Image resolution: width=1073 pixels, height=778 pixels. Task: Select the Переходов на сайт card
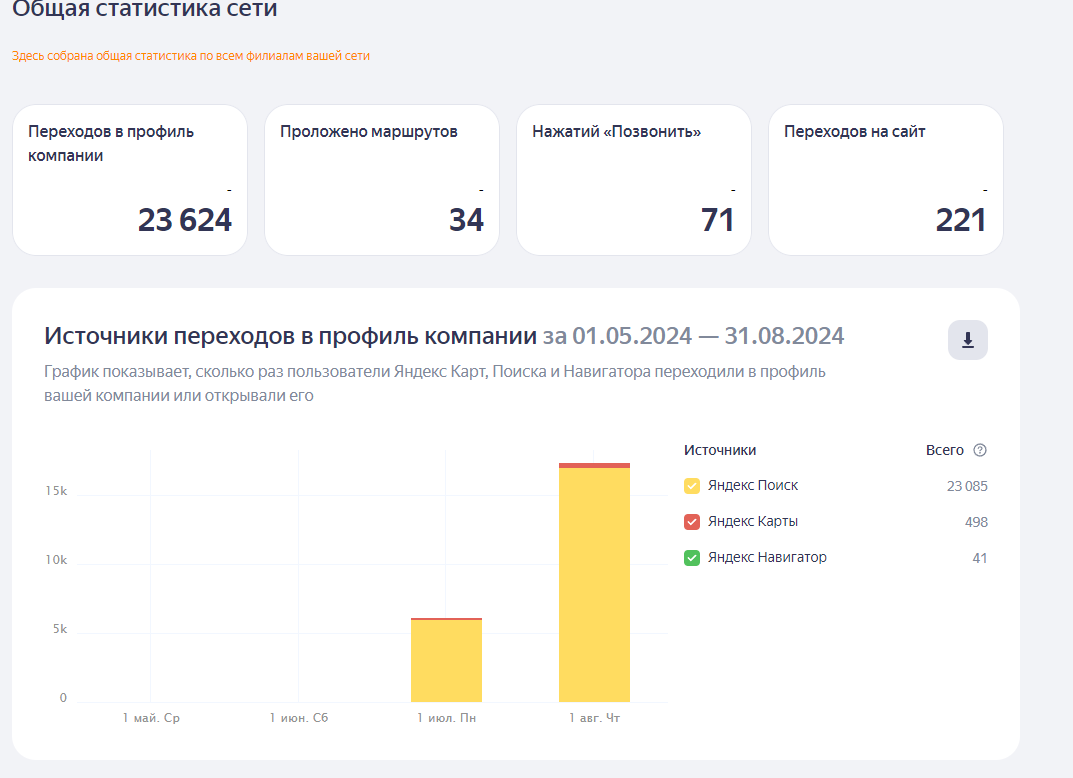[x=885, y=180]
